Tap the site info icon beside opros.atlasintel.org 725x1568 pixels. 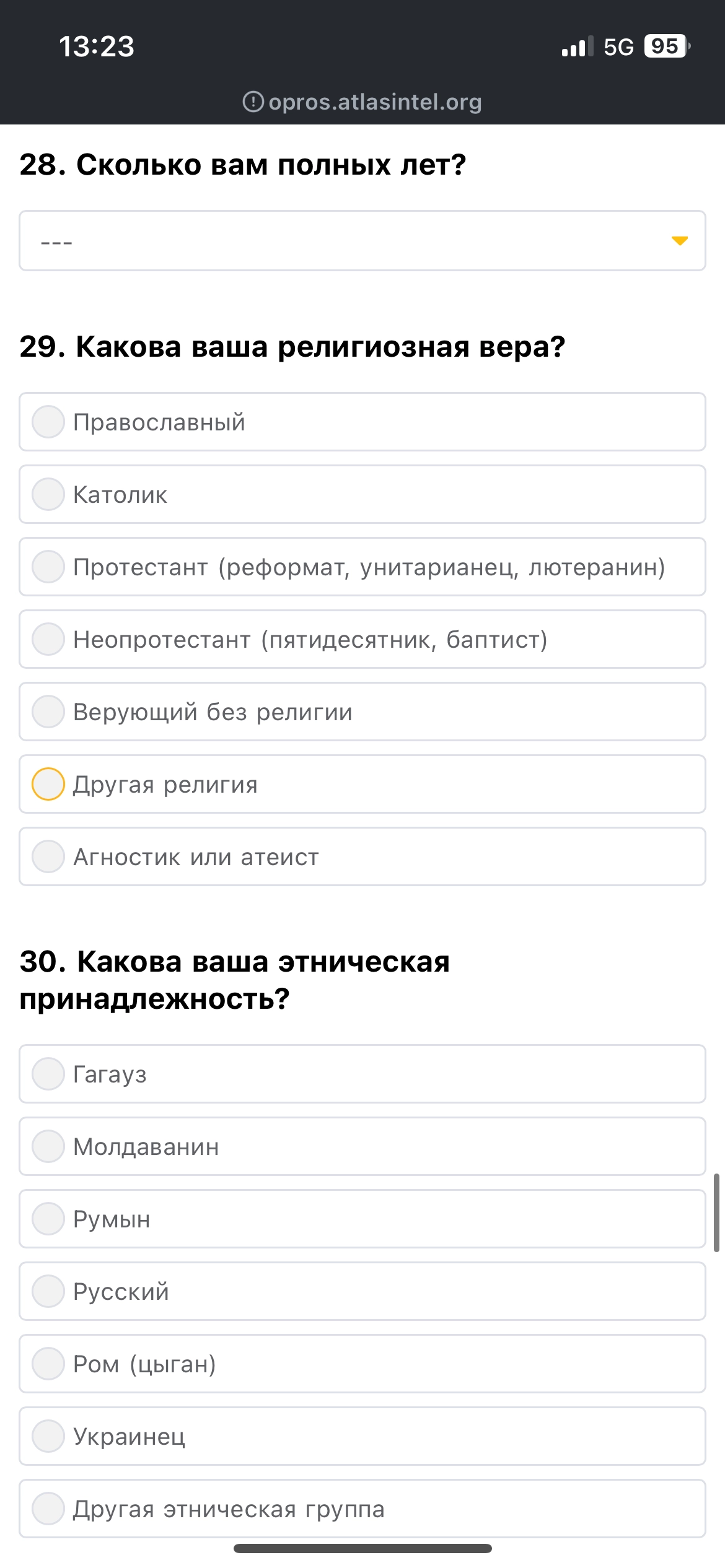(x=253, y=102)
